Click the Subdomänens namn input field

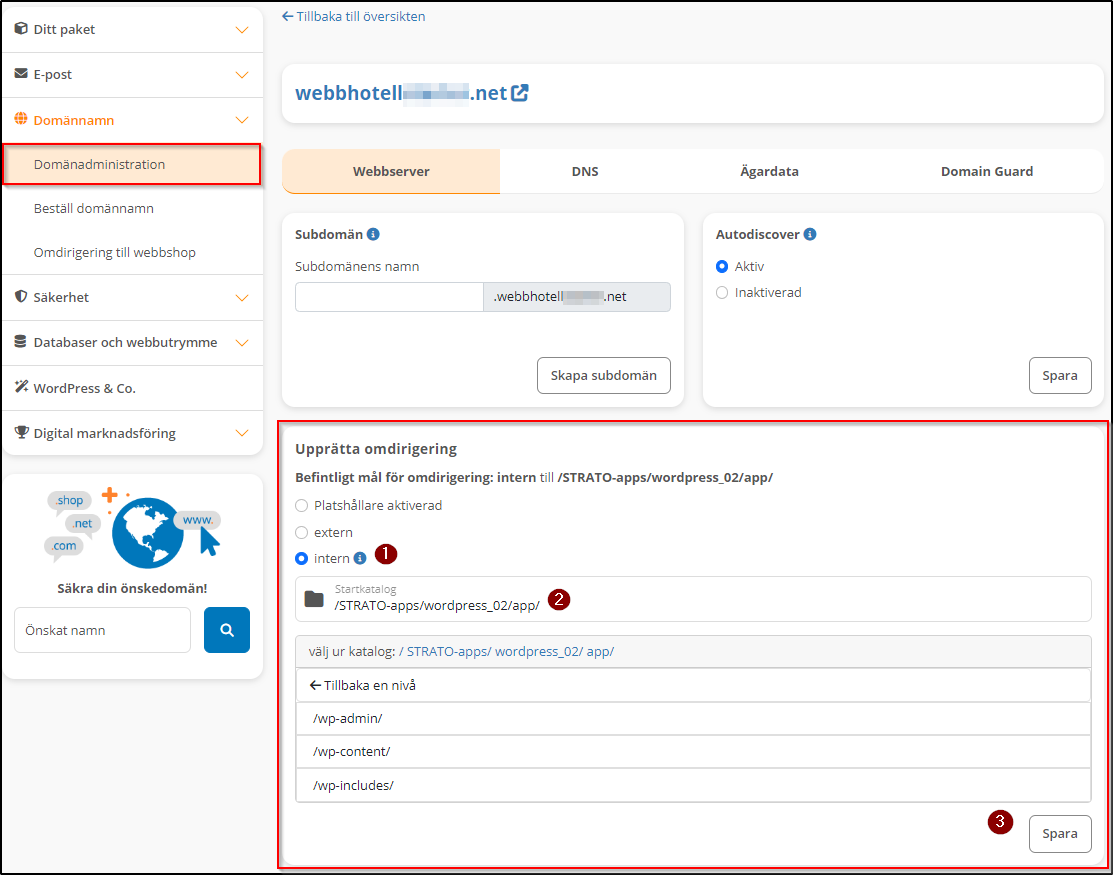pos(389,297)
